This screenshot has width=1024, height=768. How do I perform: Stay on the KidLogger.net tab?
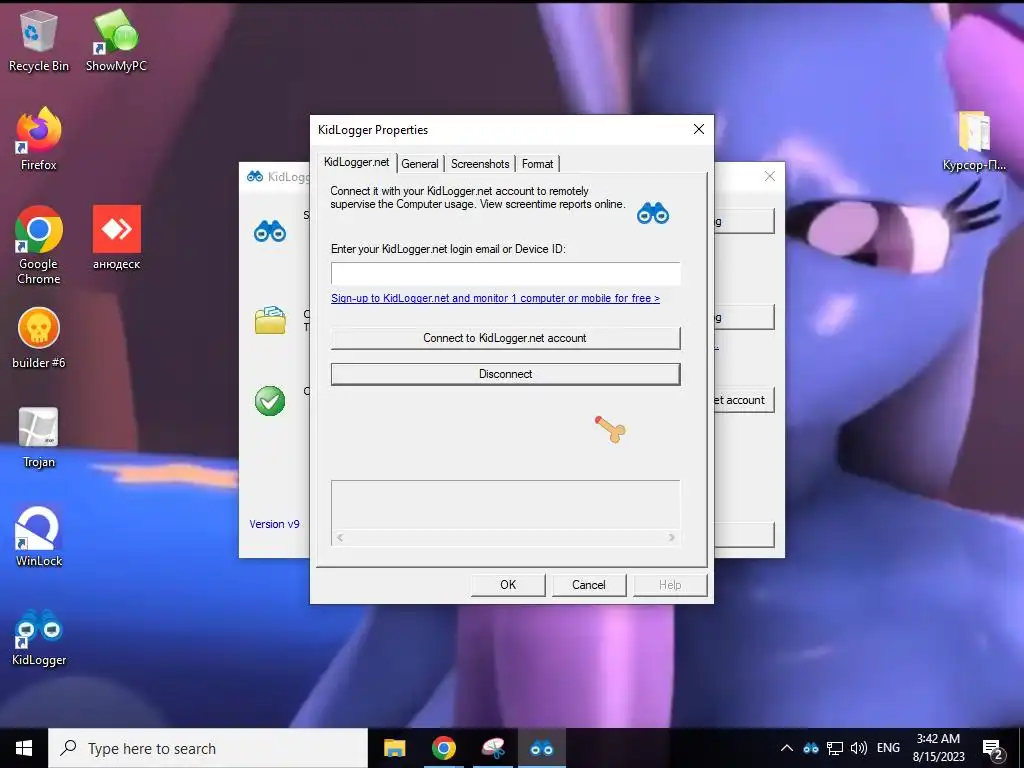357,162
